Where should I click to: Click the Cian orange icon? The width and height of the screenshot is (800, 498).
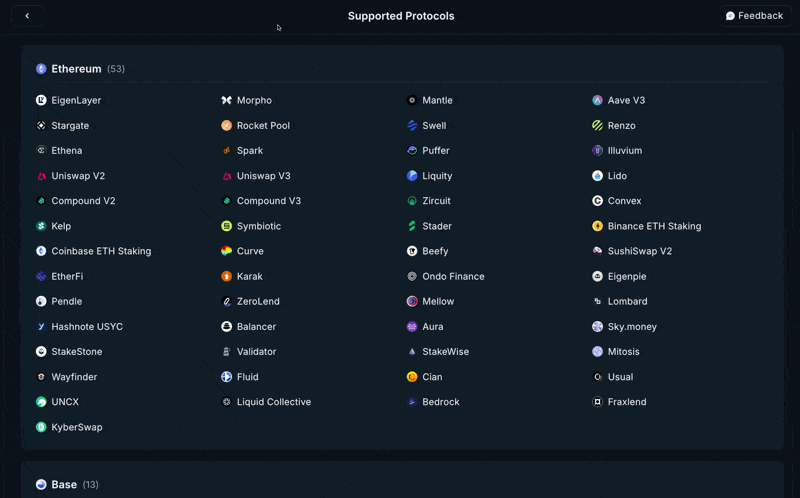412,377
